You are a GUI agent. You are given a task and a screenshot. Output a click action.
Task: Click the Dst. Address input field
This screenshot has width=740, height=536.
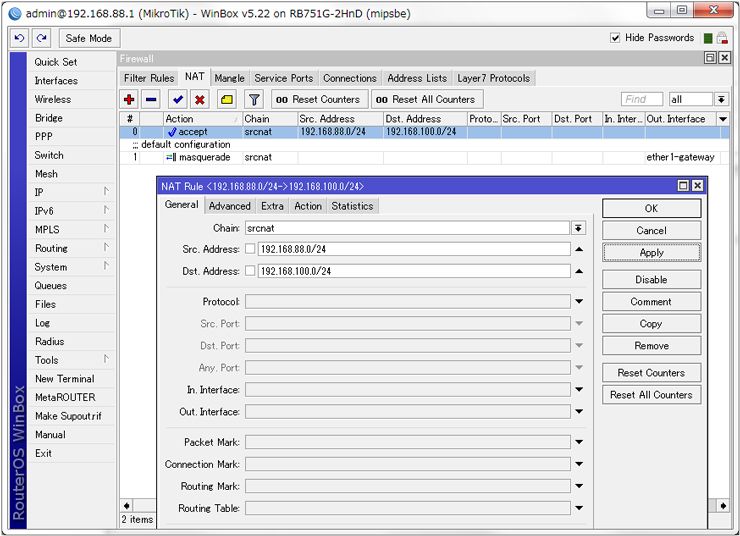(414, 271)
